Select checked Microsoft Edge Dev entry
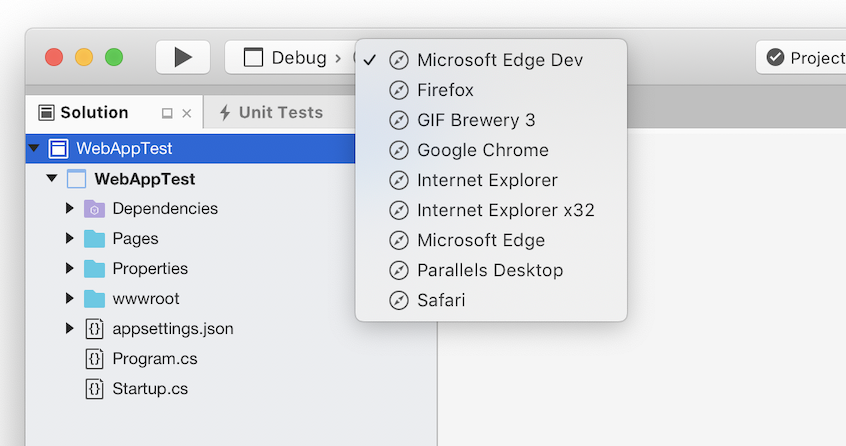This screenshot has width=846, height=446. 499,60
